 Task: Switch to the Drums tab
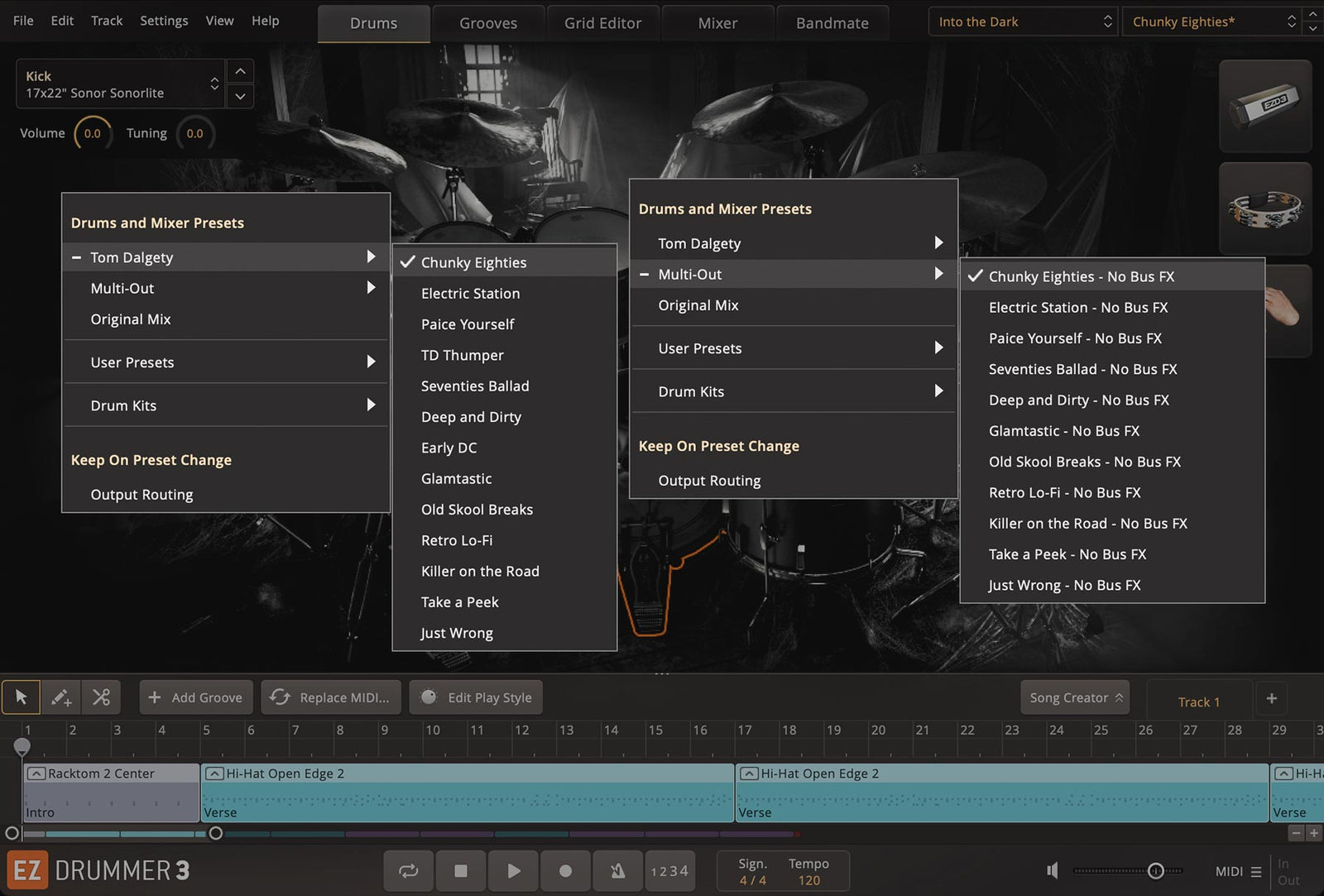coord(373,23)
